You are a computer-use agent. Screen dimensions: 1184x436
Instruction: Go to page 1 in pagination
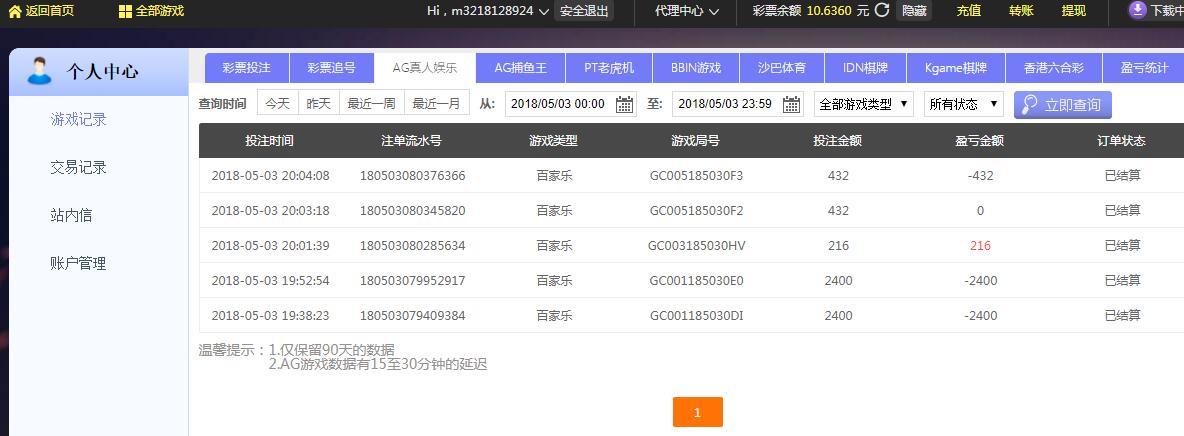698,412
